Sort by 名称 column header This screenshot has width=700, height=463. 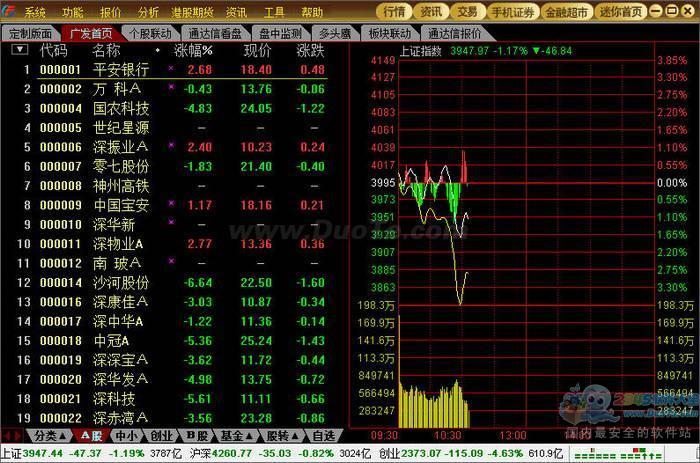(x=106, y=50)
